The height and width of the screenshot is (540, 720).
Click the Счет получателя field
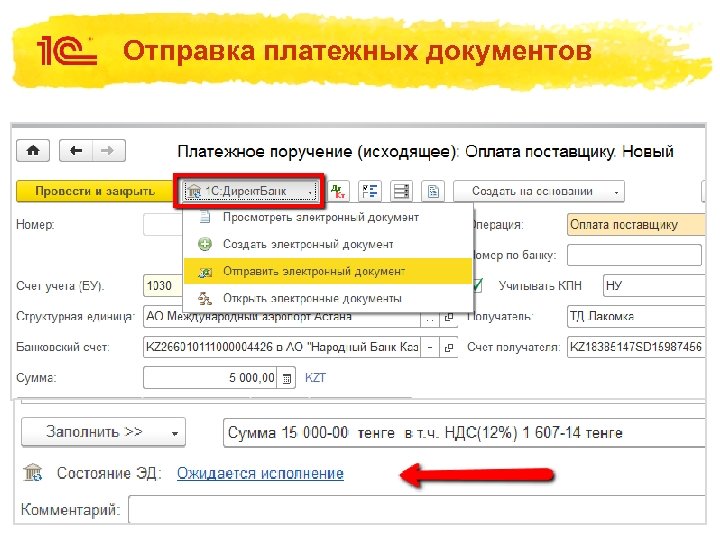[x=636, y=347]
